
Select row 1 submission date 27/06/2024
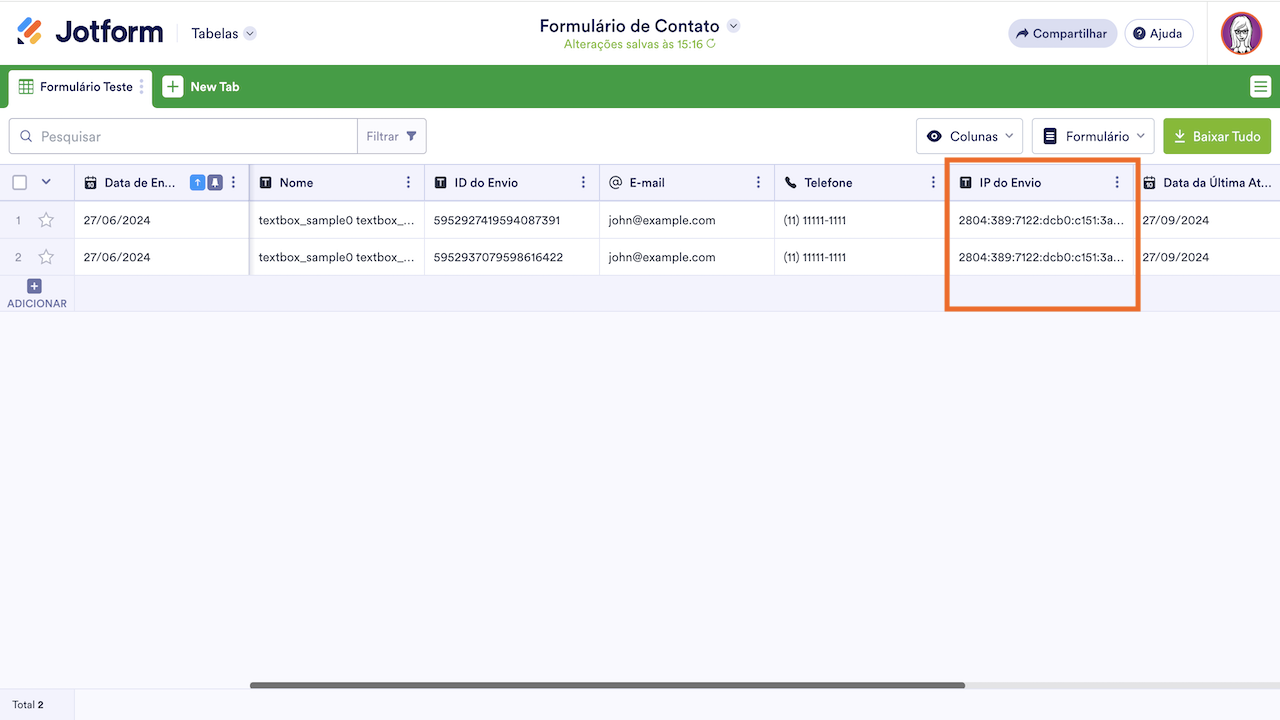point(162,220)
